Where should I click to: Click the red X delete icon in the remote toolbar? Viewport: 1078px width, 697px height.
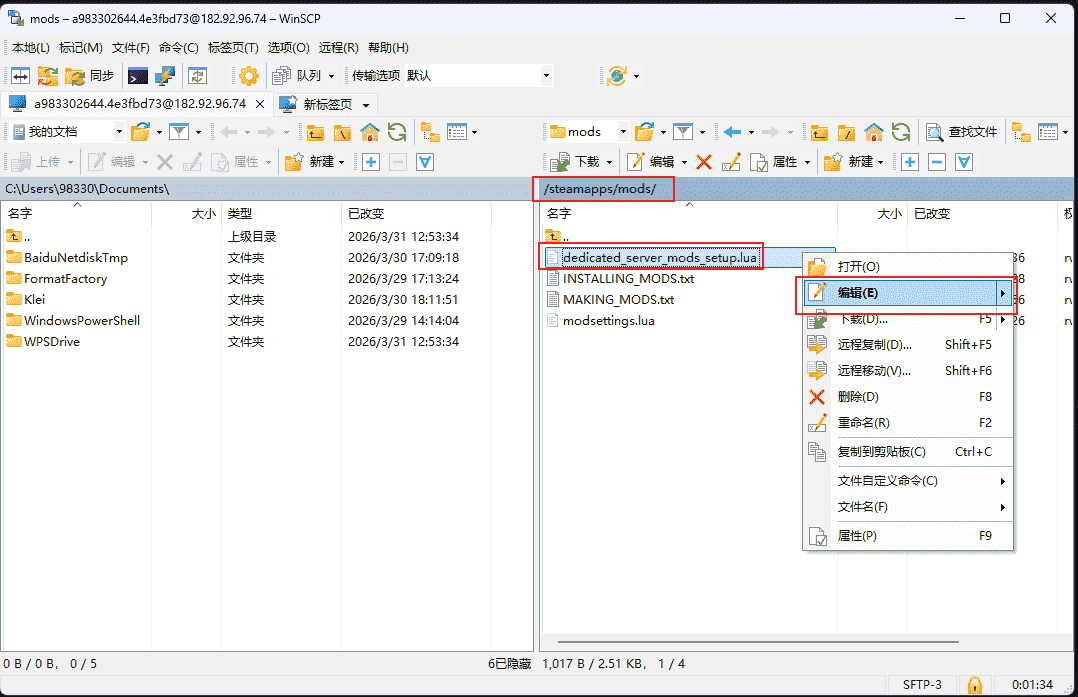click(704, 162)
